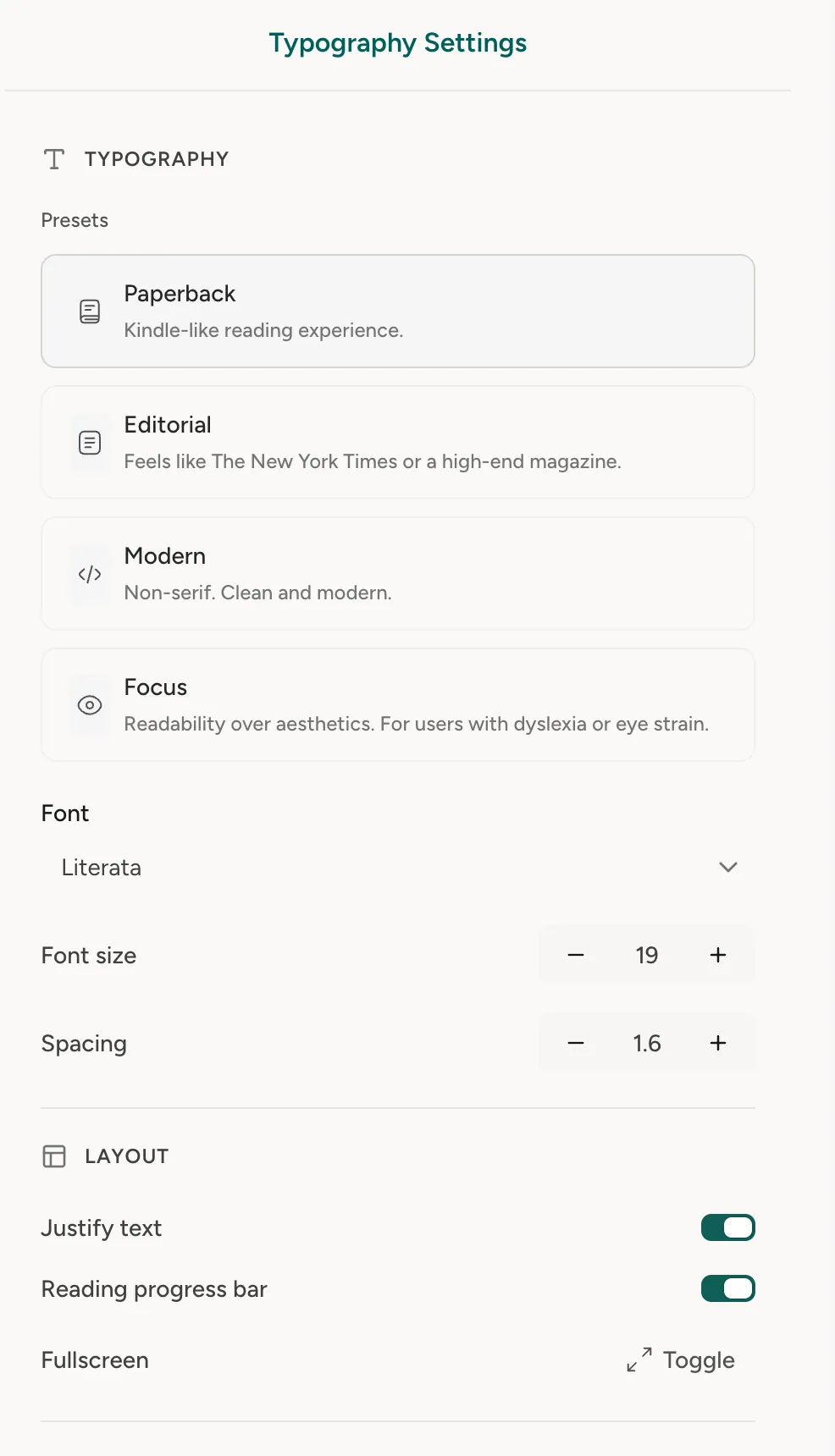Click the Typography section T icon
835x1456 pixels.
(x=54, y=159)
